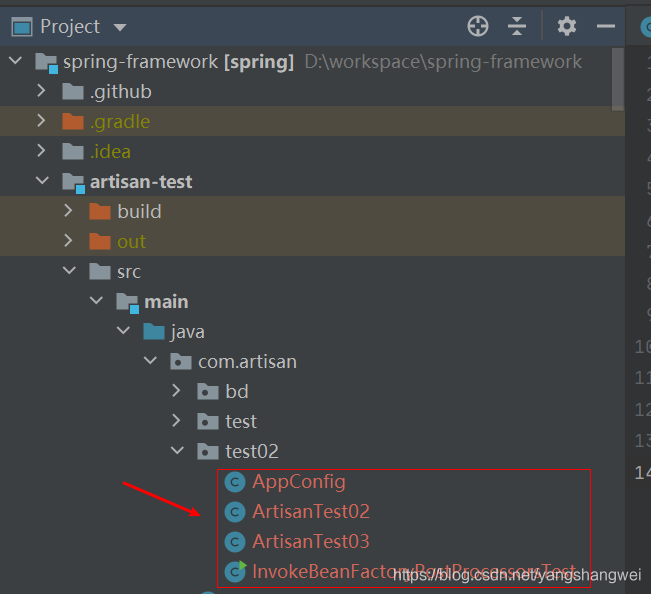
Task: Click the orange build folder icon
Action: click(x=99, y=212)
